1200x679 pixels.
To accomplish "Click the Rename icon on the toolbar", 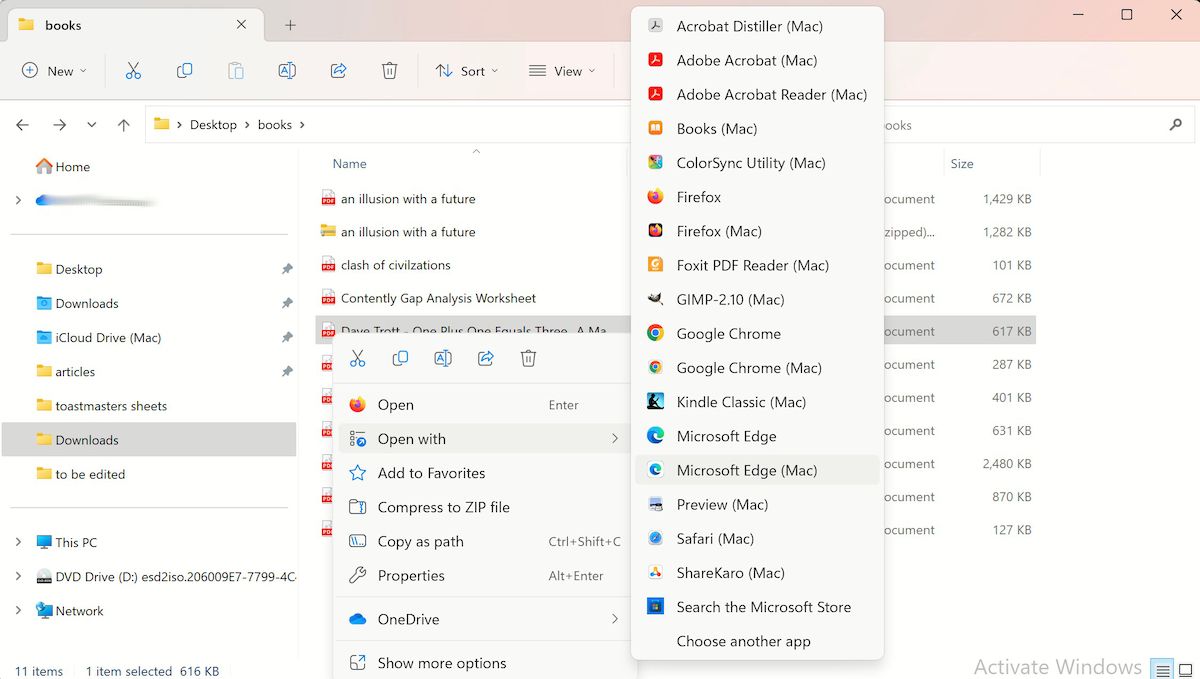I will point(287,71).
